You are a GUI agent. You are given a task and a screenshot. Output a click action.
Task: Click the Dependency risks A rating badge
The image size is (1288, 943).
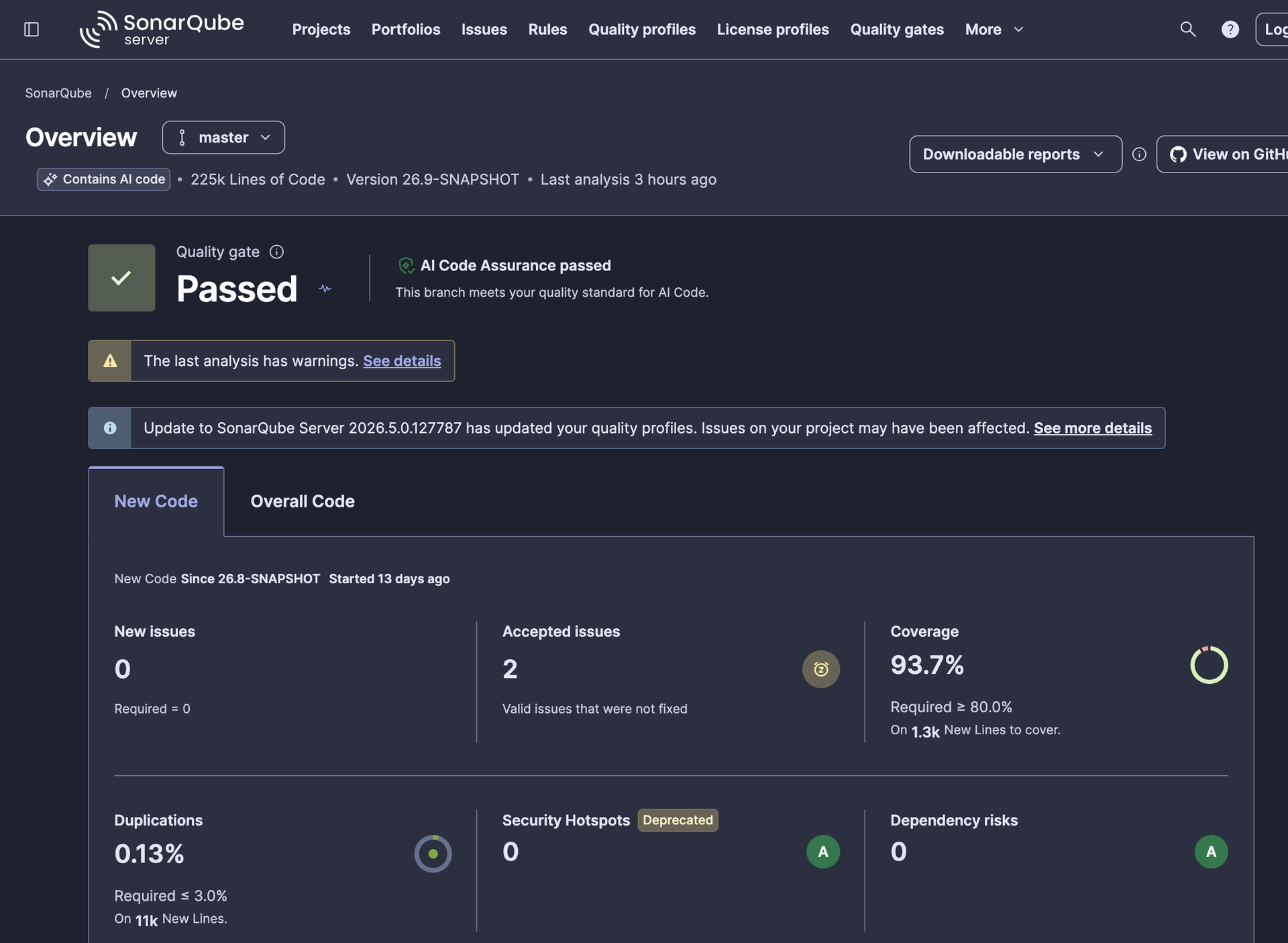[1211, 852]
